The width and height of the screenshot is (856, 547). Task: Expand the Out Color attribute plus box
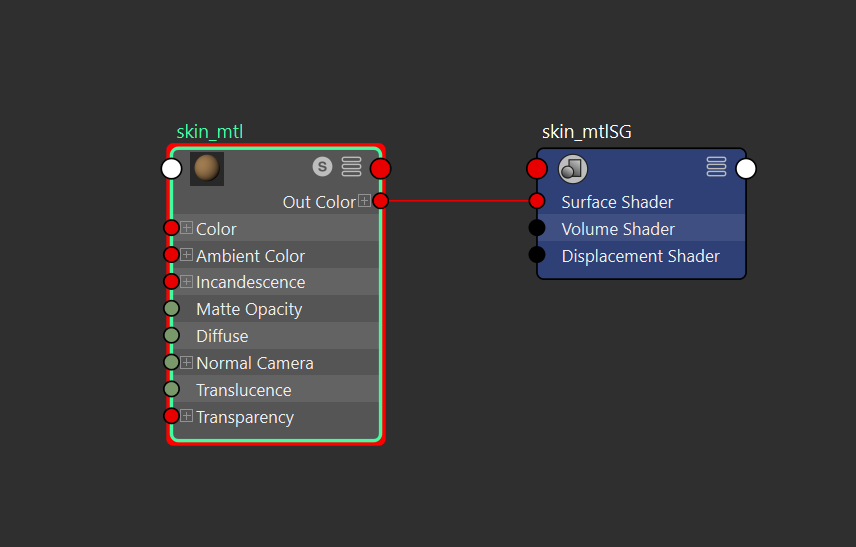(364, 200)
